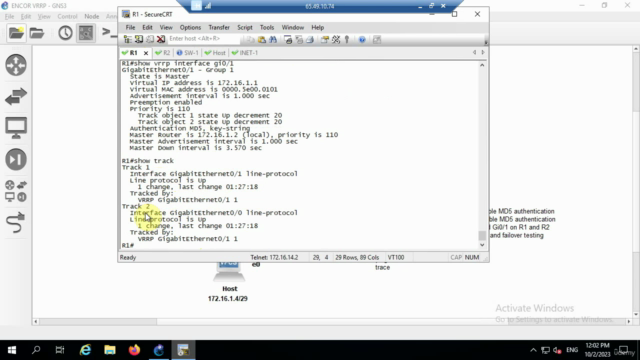The image size is (640, 360).
Task: Click the Quick Connect toolbar icon in SecureCRT
Action: (139, 39)
